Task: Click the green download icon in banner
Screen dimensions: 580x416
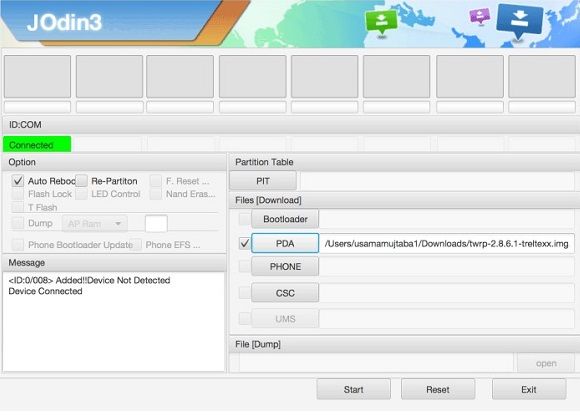Action: pos(381,22)
